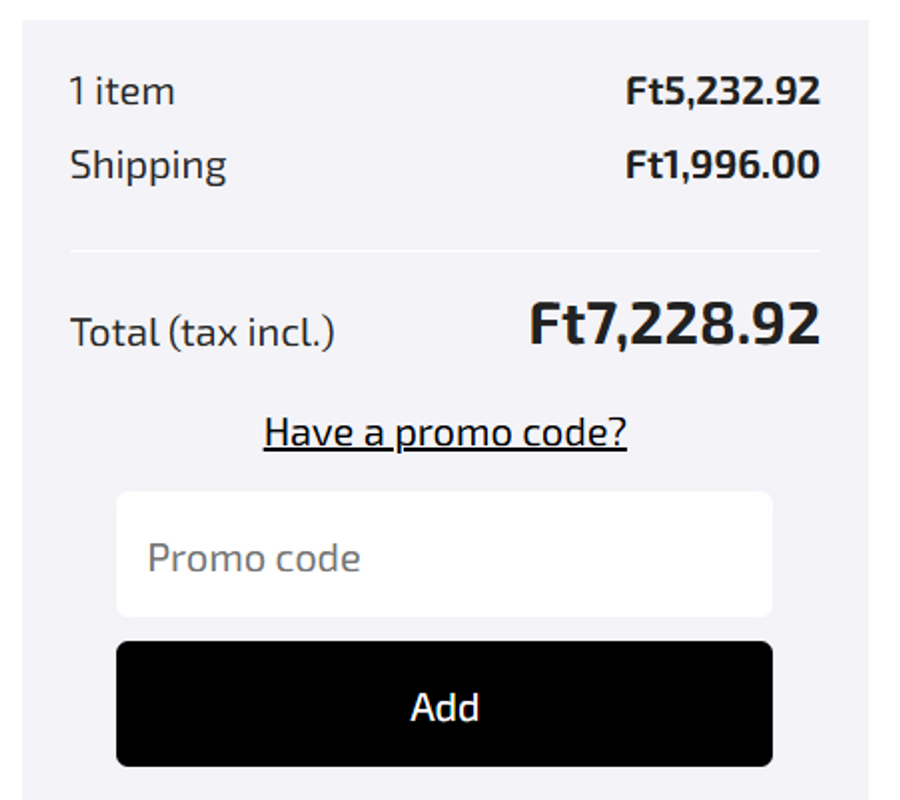Viewport: 900px width, 800px height.
Task: Select the total amount Ft7,228.92
Action: [x=674, y=325]
